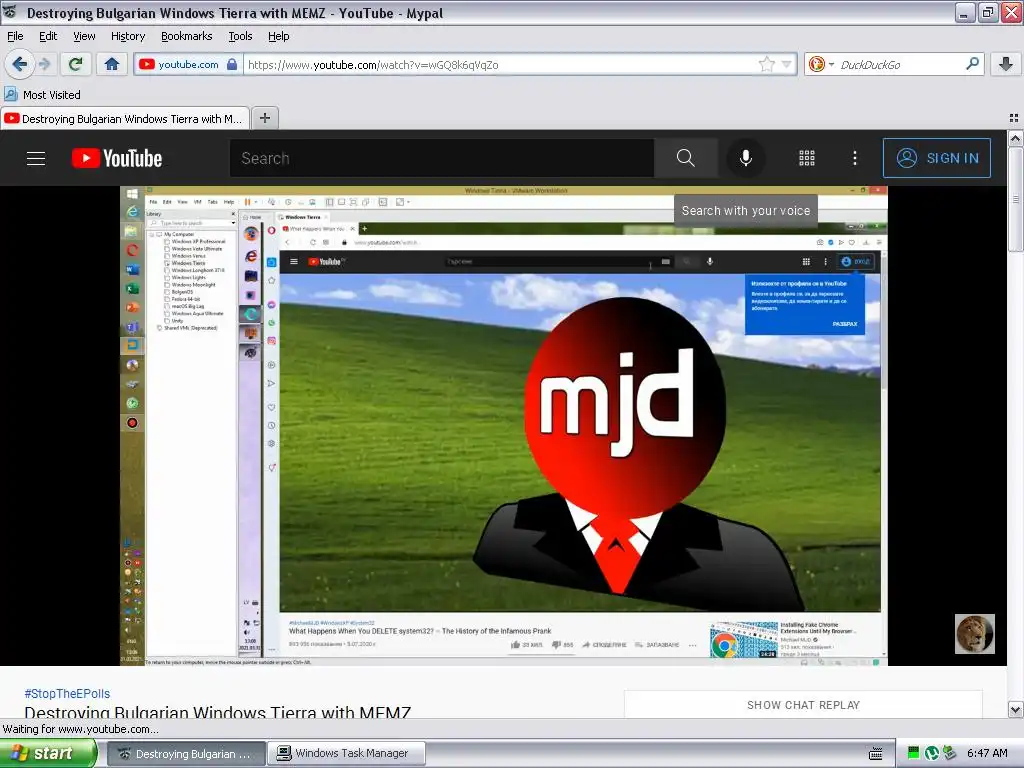The image size is (1024, 768).
Task: Click the page scrollbar down arrow
Action: click(x=1016, y=709)
